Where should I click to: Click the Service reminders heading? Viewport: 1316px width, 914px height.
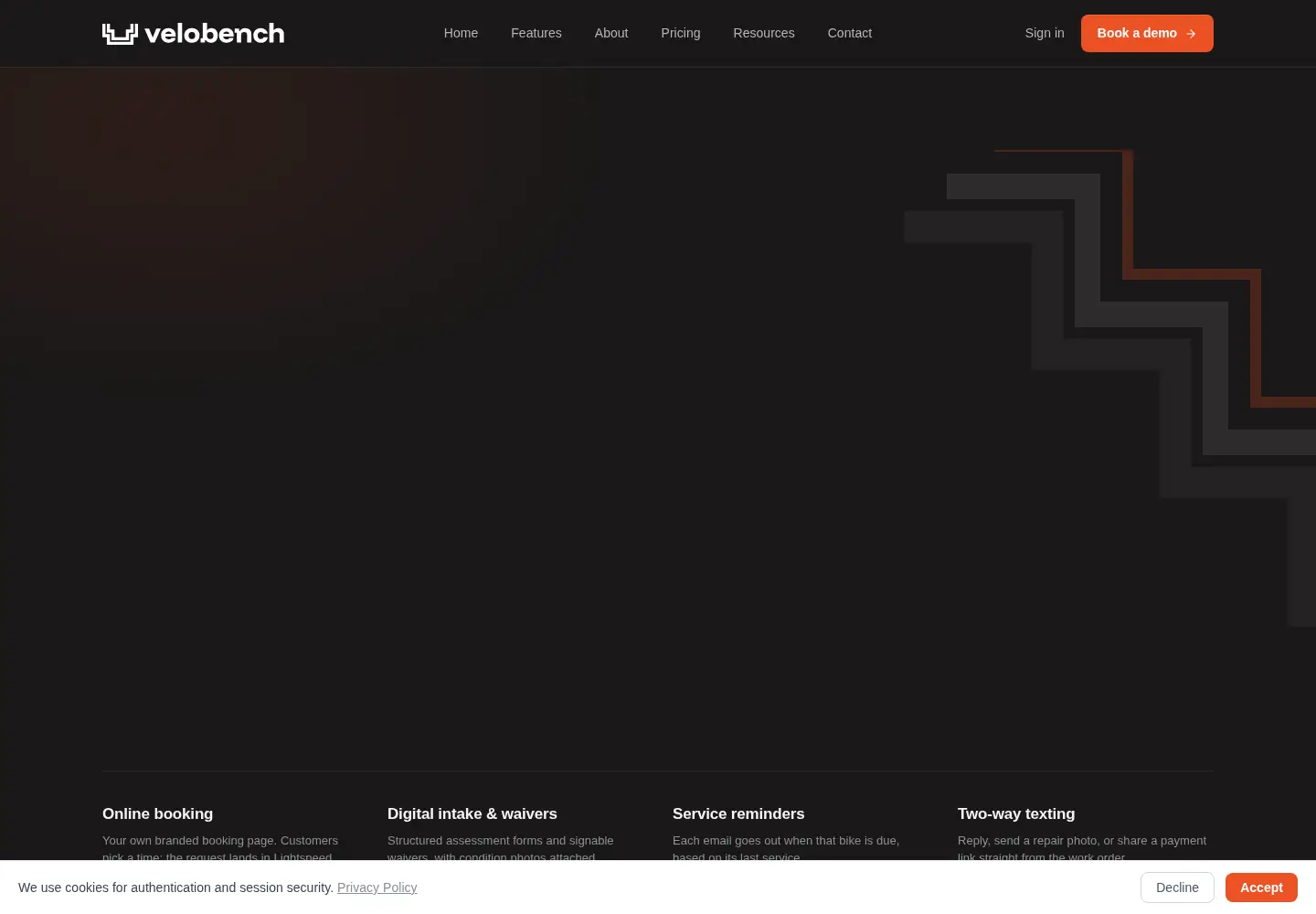738,813
